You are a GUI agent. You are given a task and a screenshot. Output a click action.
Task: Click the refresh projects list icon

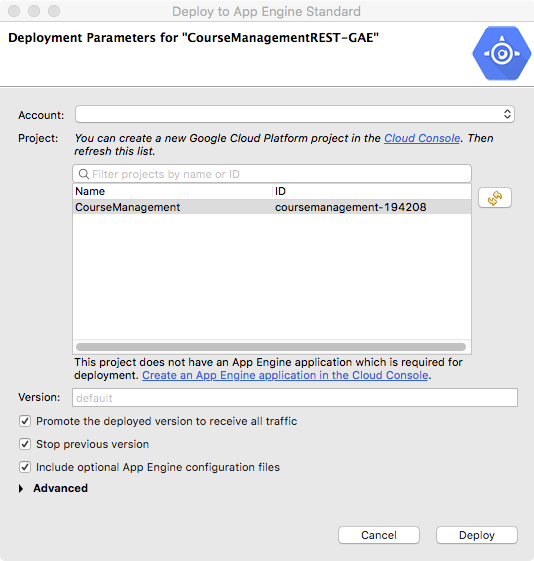pos(495,197)
